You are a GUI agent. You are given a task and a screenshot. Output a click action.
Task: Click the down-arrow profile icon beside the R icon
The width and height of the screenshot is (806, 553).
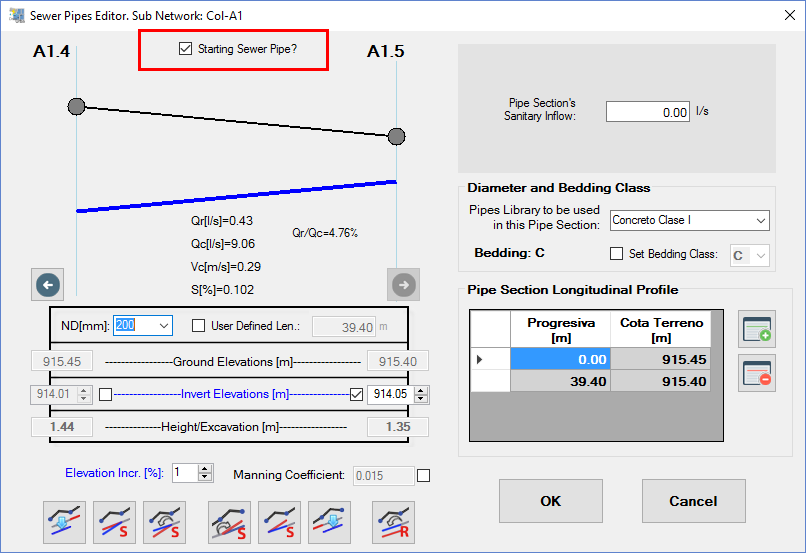click(329, 522)
